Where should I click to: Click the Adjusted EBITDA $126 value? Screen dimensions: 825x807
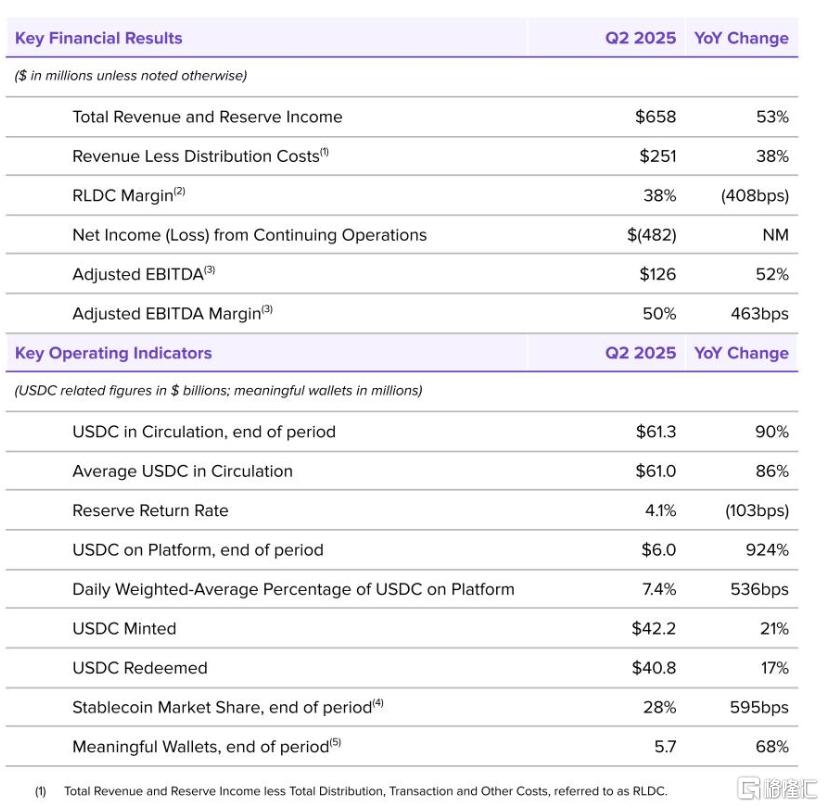click(x=657, y=274)
